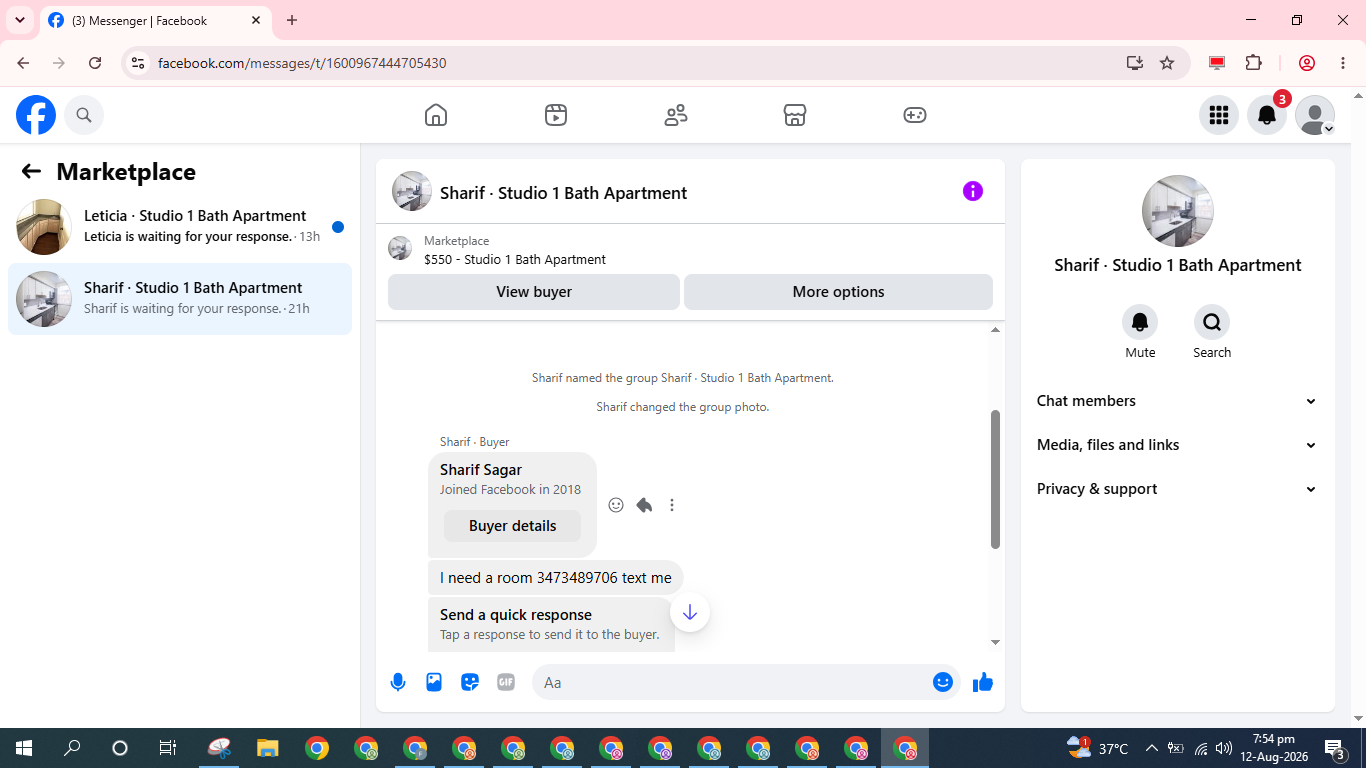The height and width of the screenshot is (768, 1366).
Task: Send a thumbs-up like
Action: click(983, 682)
